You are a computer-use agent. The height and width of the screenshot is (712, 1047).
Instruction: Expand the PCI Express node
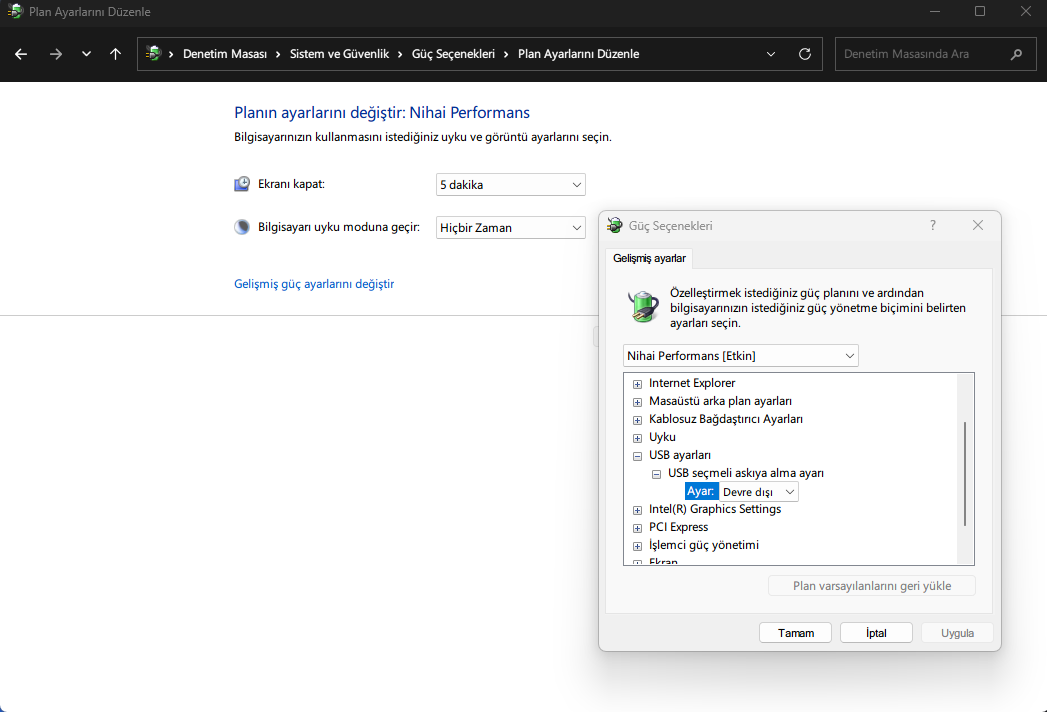637,528
